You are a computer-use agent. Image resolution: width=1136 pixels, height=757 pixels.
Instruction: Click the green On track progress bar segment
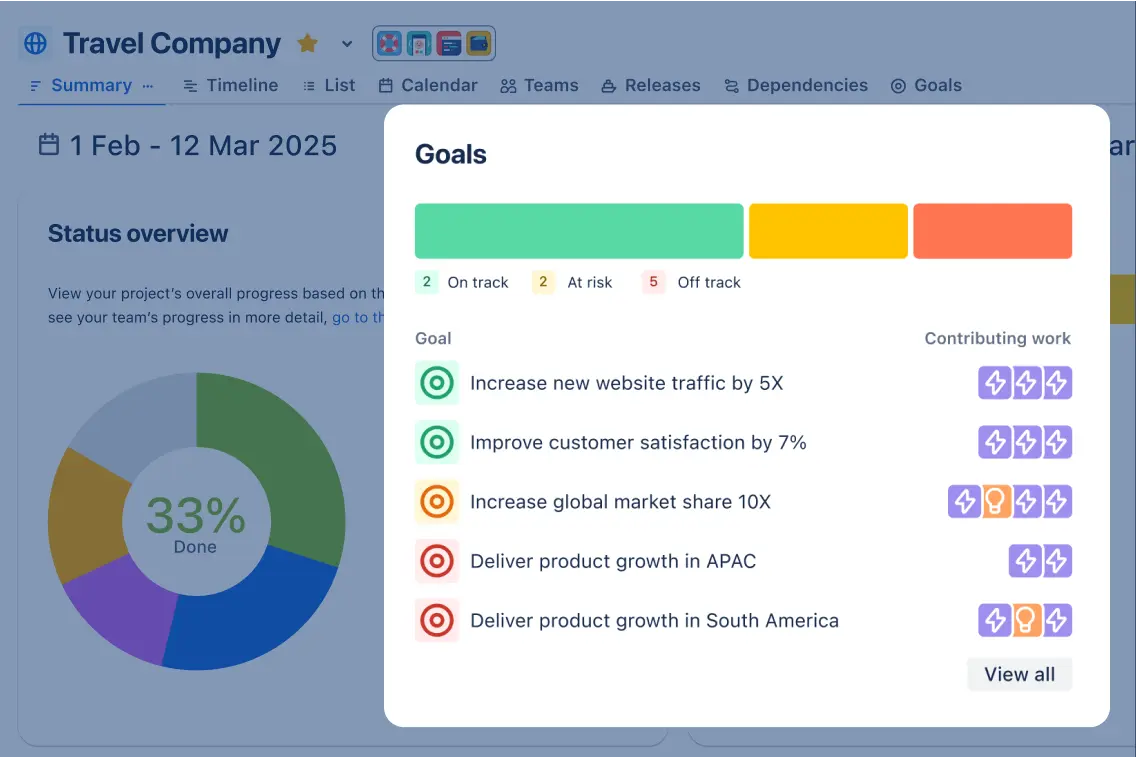pyautogui.click(x=578, y=230)
